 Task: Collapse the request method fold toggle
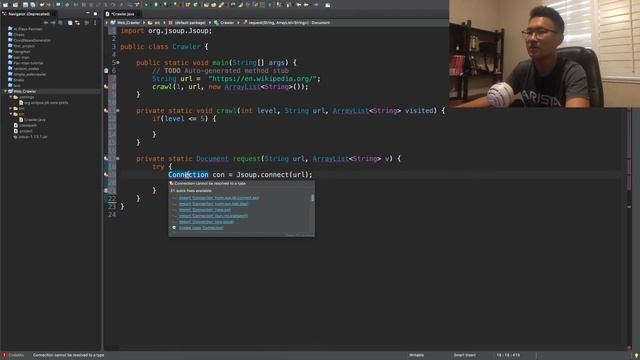[118, 158]
